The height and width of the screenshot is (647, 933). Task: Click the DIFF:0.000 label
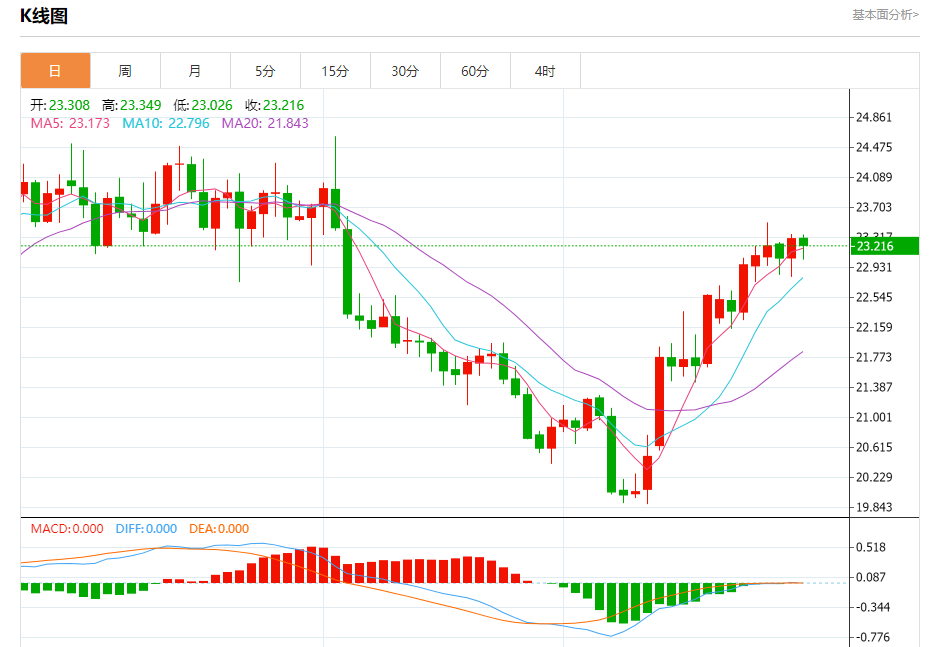point(146,529)
